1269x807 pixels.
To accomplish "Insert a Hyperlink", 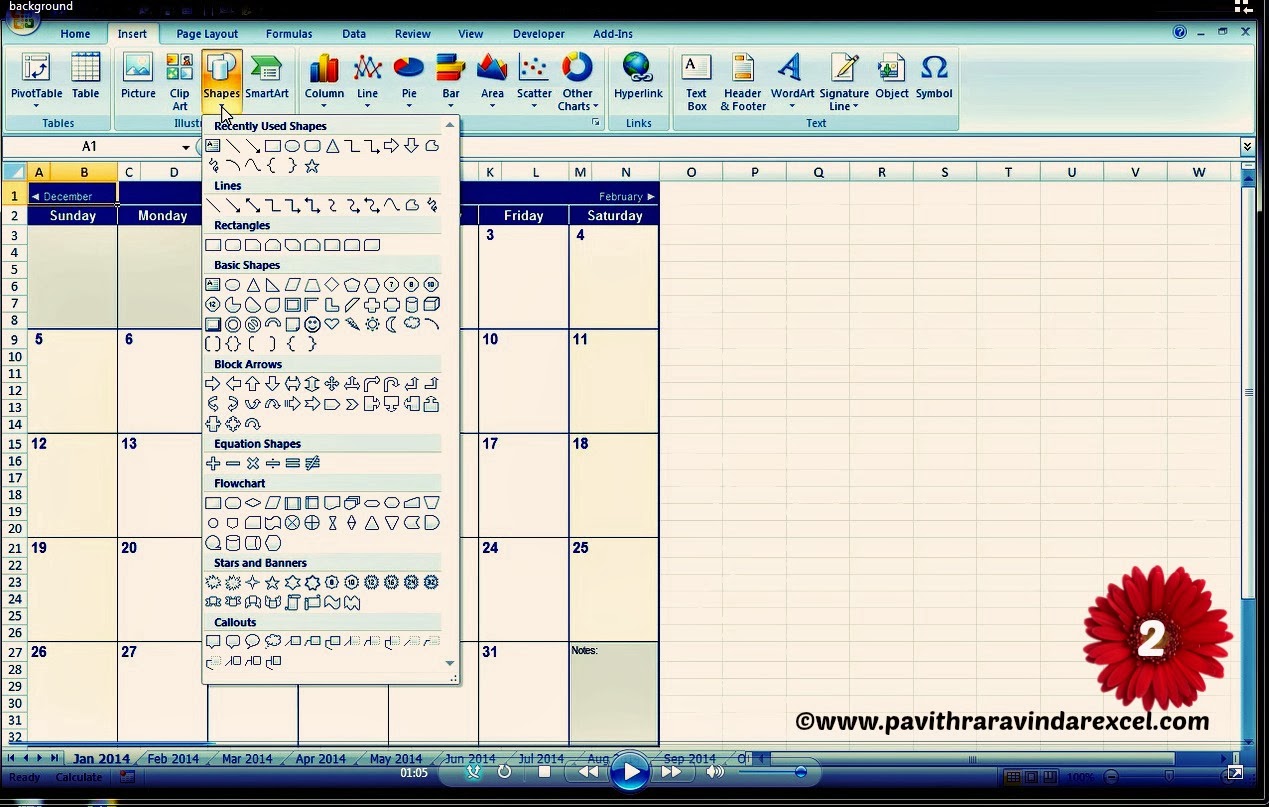I will coord(638,78).
